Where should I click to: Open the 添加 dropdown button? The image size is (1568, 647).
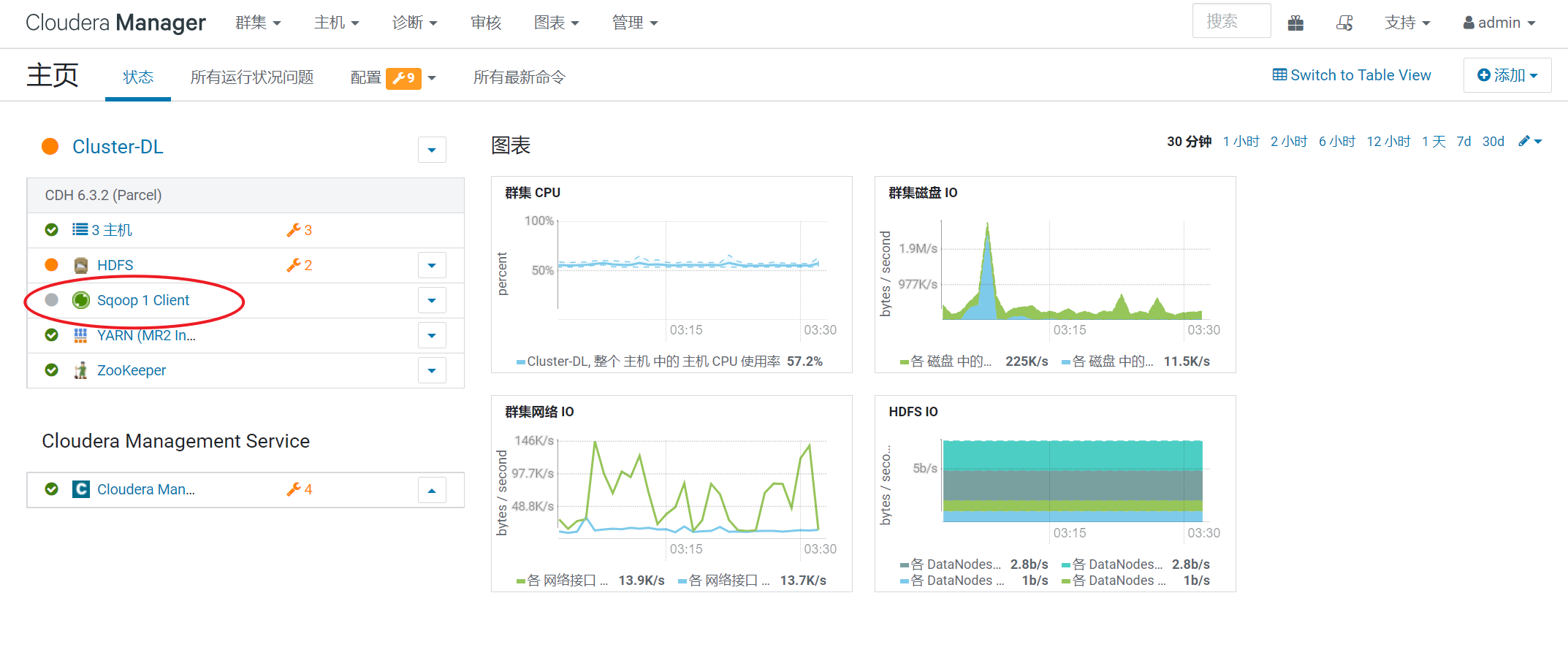click(1507, 75)
